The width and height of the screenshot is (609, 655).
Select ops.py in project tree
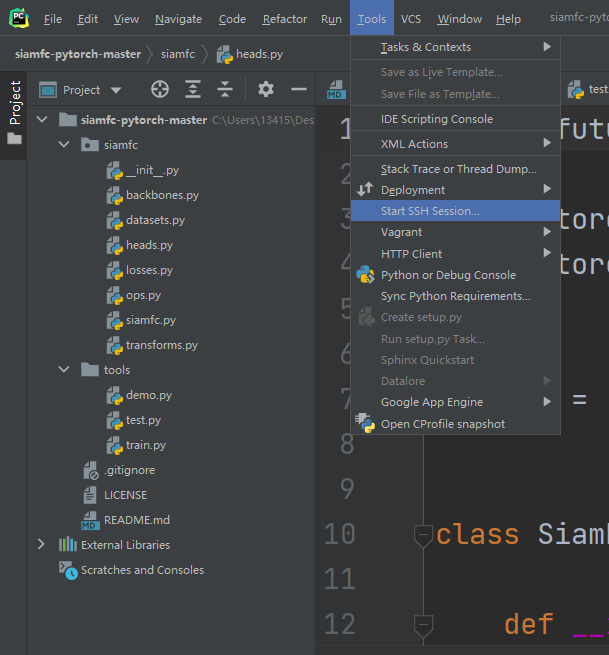click(x=143, y=295)
